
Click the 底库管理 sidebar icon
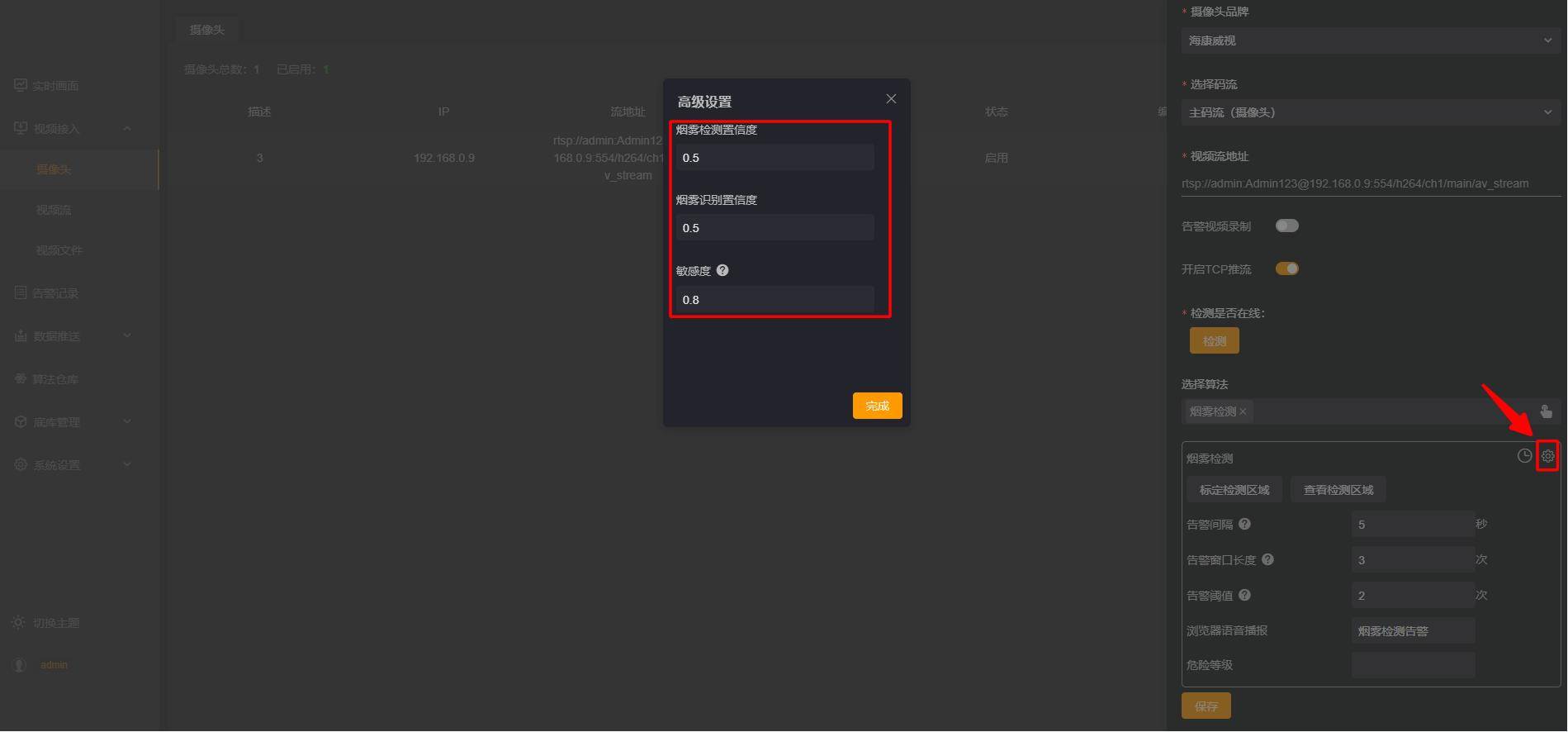21,421
